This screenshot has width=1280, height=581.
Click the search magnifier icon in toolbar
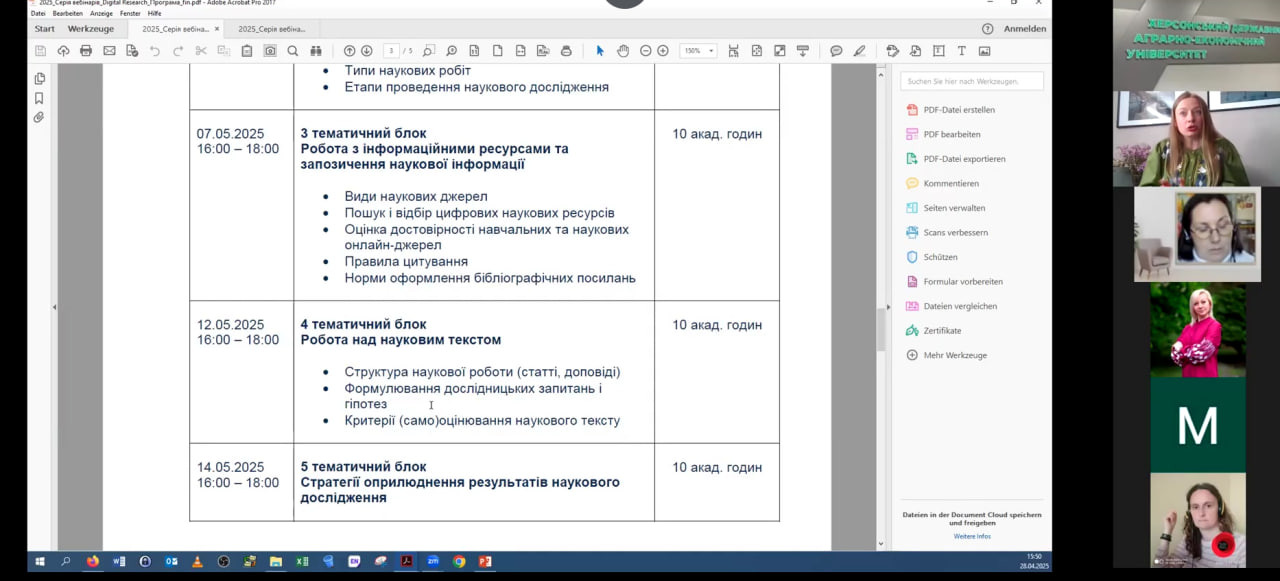click(x=293, y=51)
